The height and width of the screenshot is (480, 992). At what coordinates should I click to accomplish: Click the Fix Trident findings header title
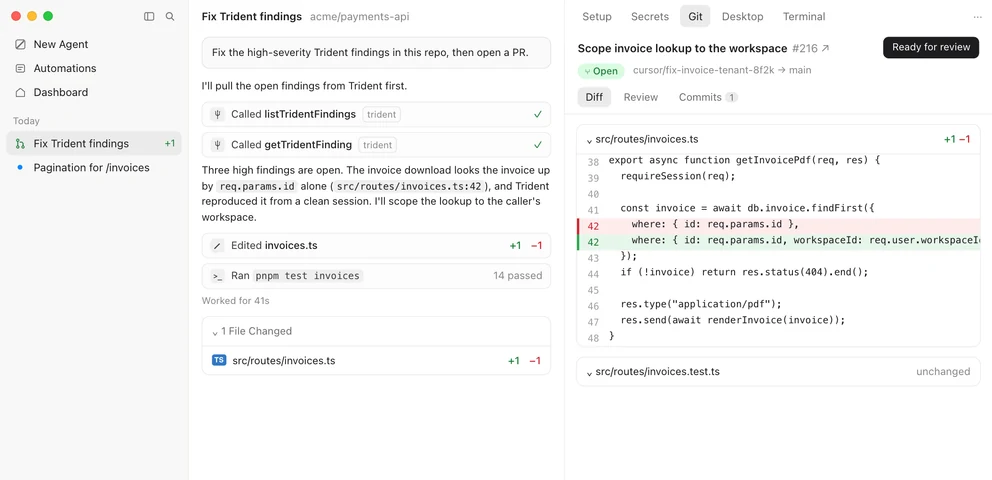click(252, 16)
